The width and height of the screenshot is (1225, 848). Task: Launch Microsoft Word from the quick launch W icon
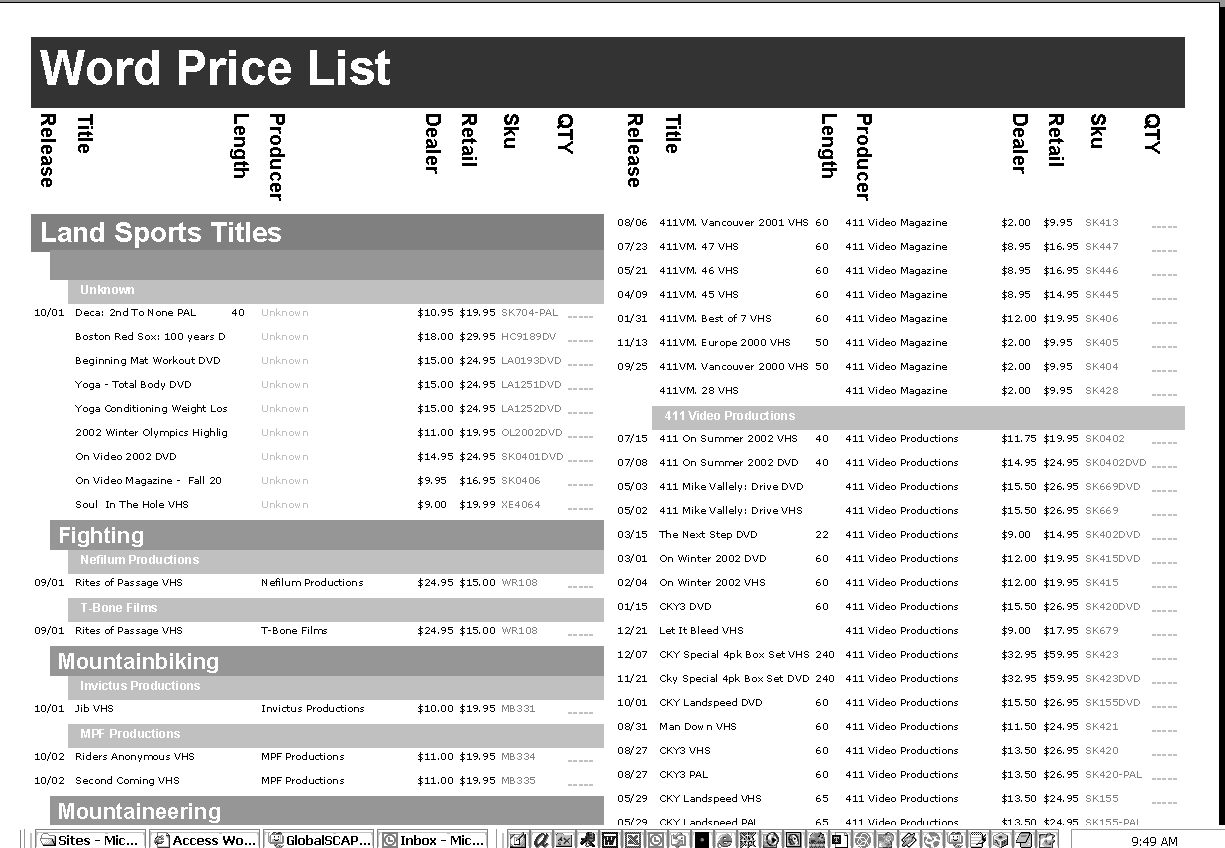pos(610,840)
